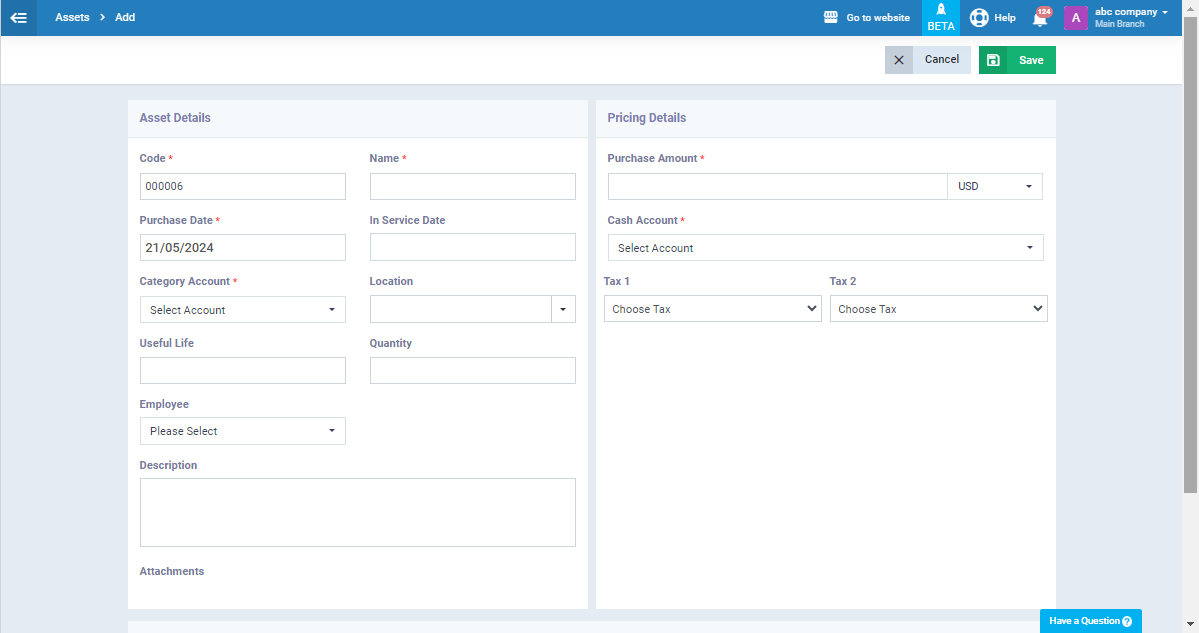Click Go to website link

(x=878, y=18)
